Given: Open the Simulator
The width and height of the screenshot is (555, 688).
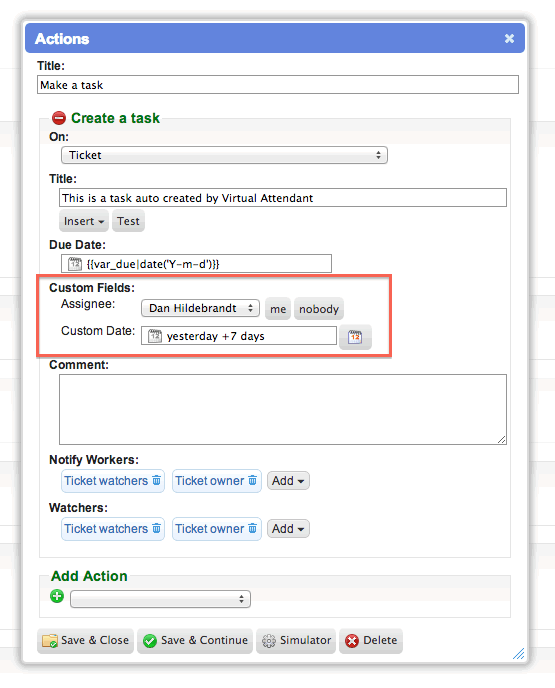Looking at the screenshot, I should pos(296,641).
